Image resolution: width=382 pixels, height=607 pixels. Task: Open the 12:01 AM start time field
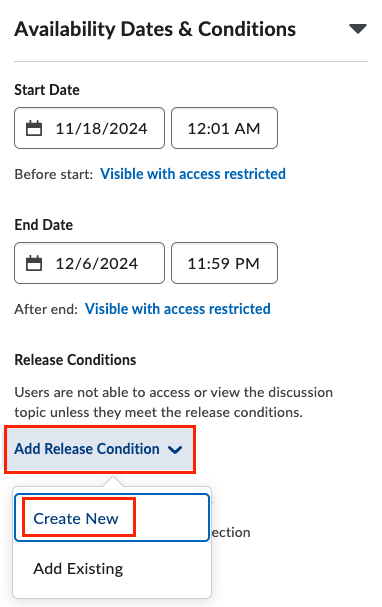click(x=224, y=128)
